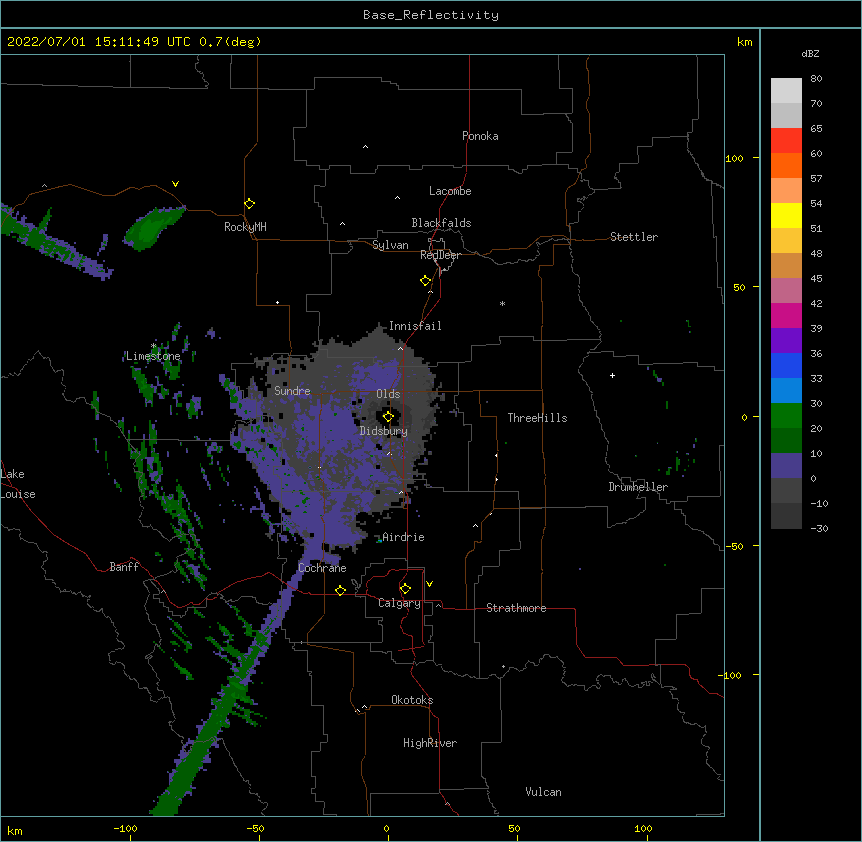Select the Banff label
The image size is (862, 842).
pyautogui.click(x=124, y=567)
